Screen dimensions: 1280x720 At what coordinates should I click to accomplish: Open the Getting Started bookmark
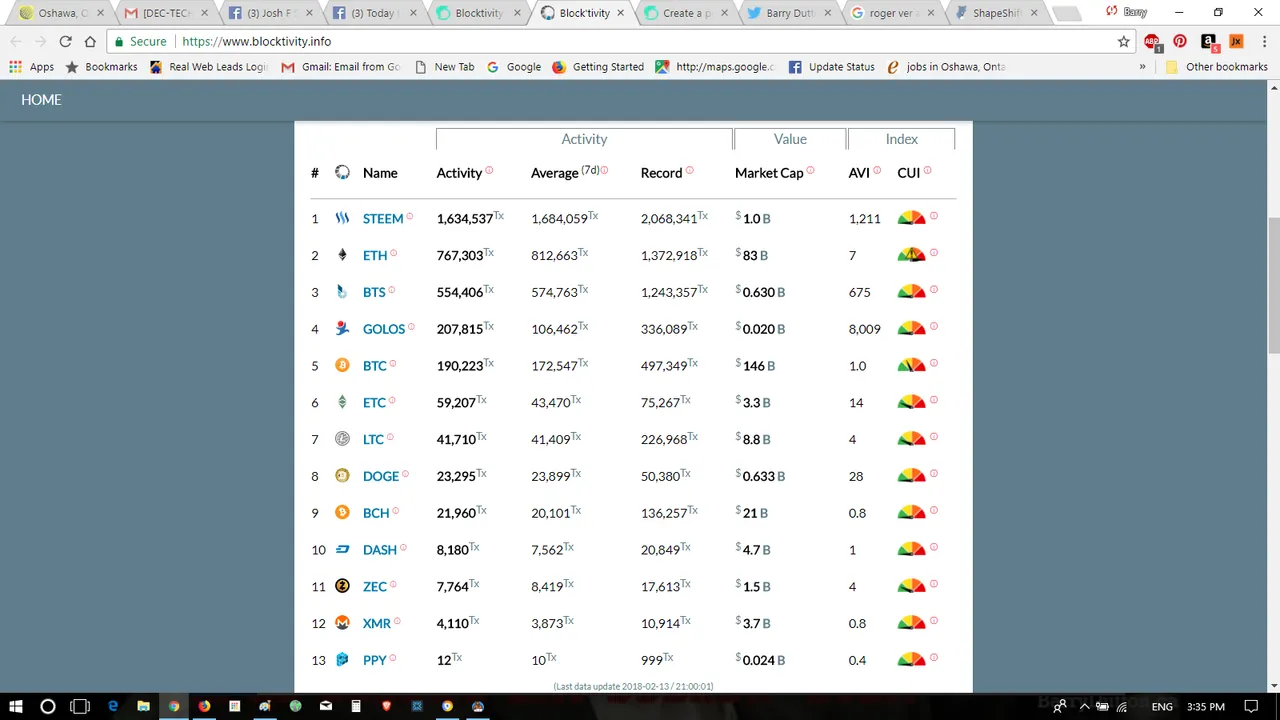click(598, 67)
